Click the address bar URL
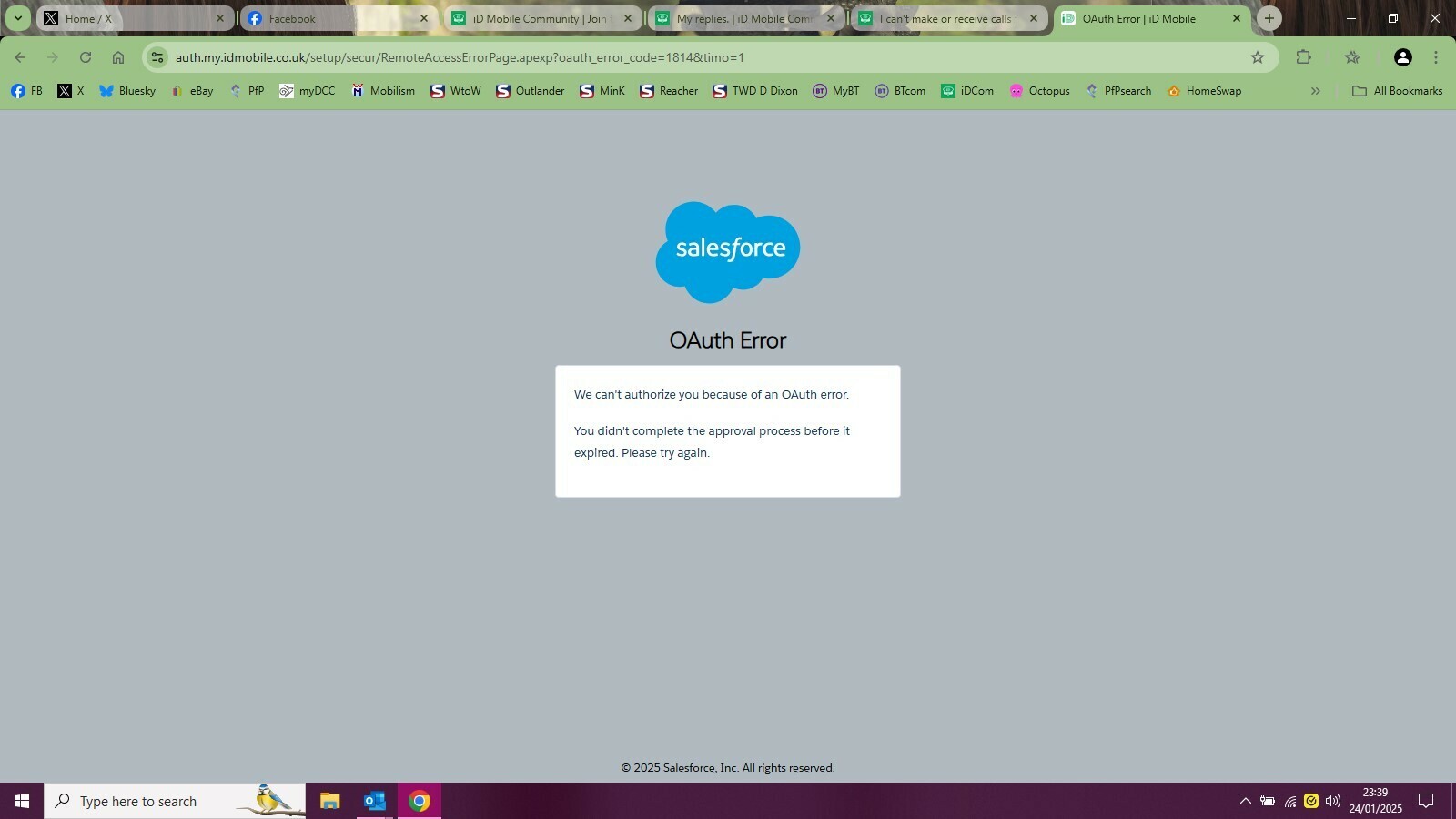This screenshot has height=819, width=1456. 460,57
